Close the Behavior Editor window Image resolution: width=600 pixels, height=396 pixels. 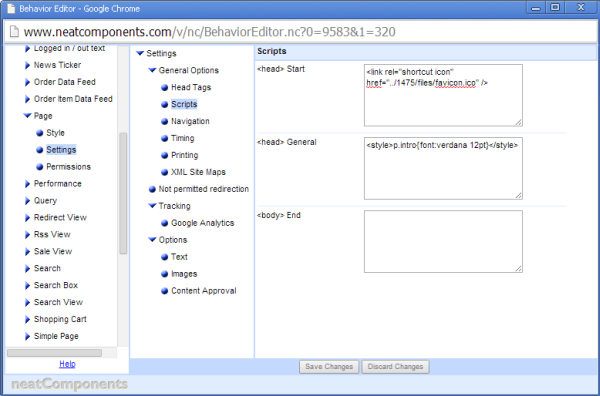point(580,8)
